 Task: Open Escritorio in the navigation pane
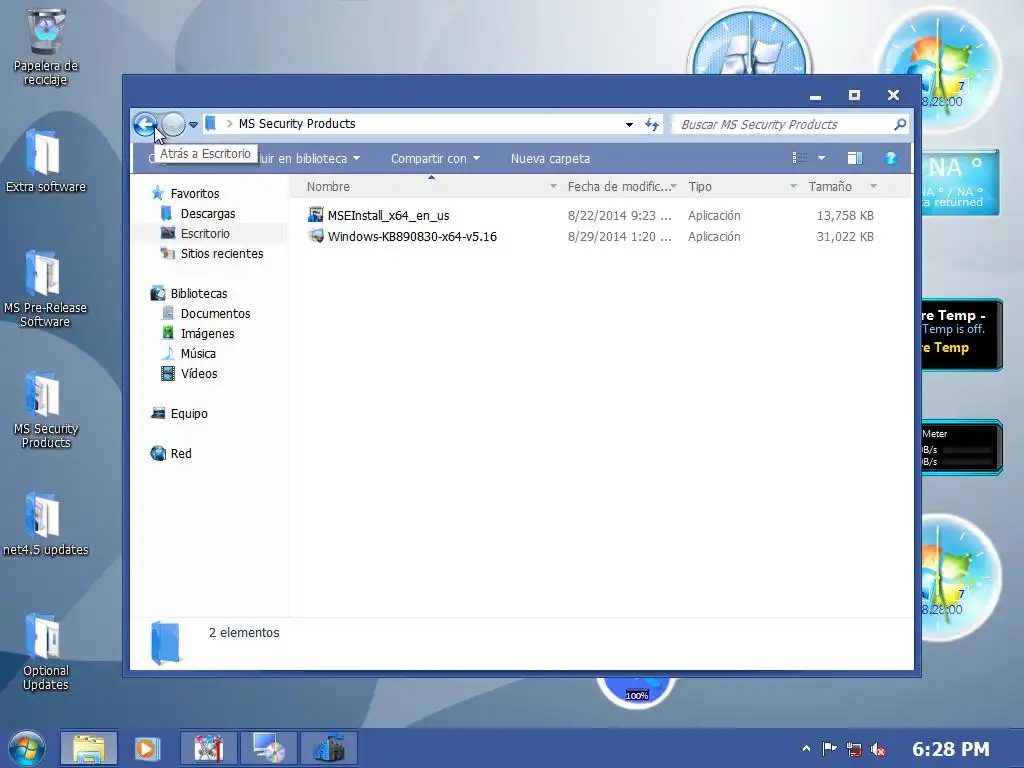click(205, 233)
